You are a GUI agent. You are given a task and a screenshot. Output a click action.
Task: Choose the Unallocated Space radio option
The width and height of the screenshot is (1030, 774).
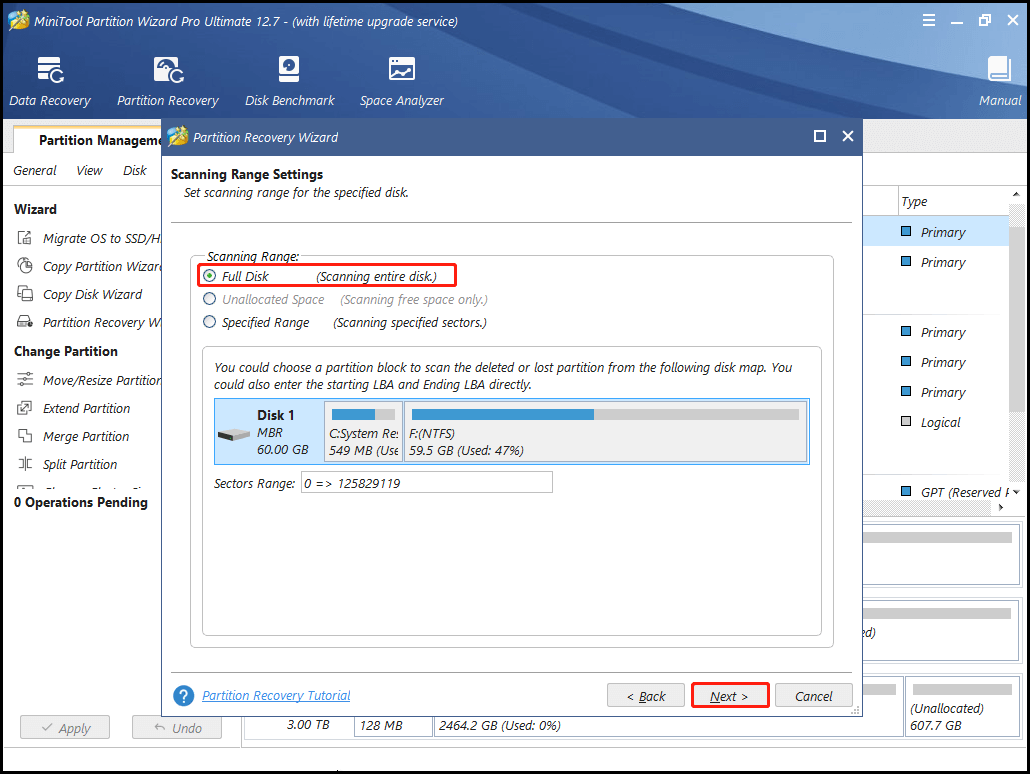(210, 299)
